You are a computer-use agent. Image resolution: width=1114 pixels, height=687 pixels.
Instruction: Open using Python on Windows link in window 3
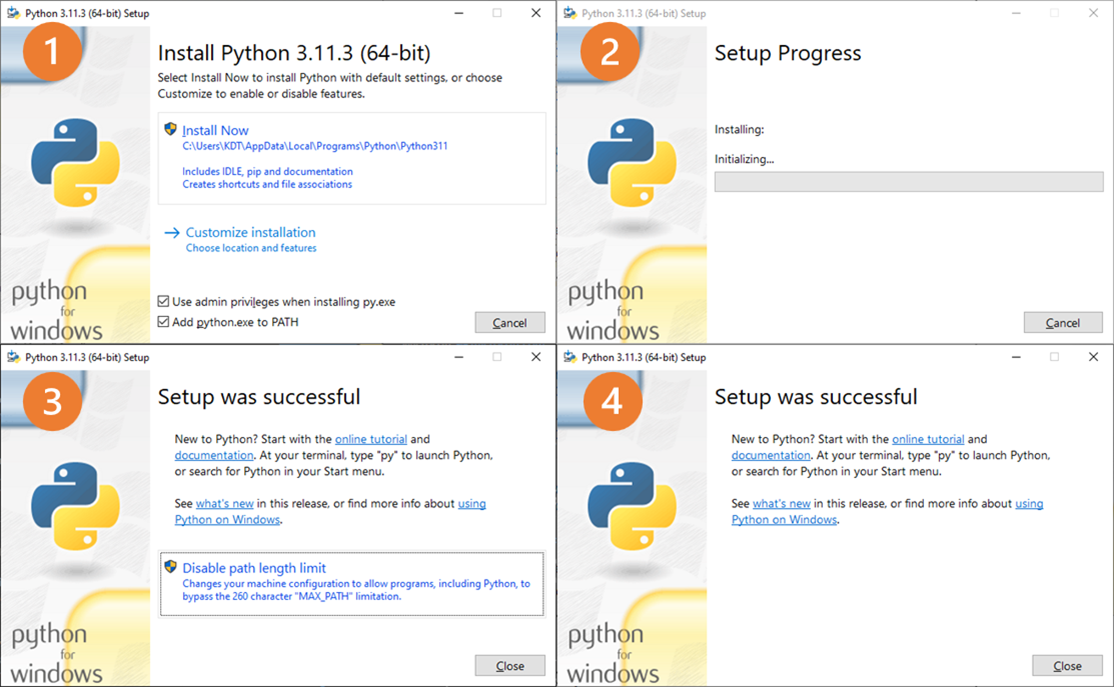227,520
